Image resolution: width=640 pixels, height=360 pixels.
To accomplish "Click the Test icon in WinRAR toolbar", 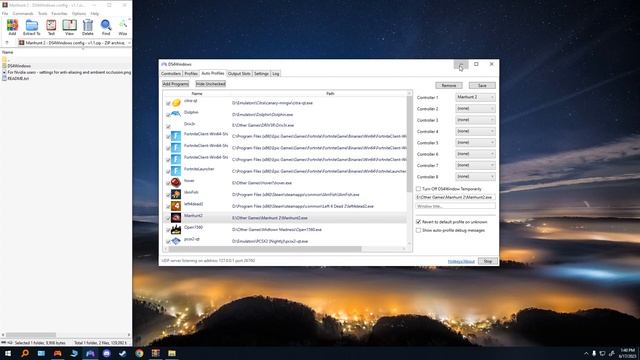I will pyautogui.click(x=51, y=27).
